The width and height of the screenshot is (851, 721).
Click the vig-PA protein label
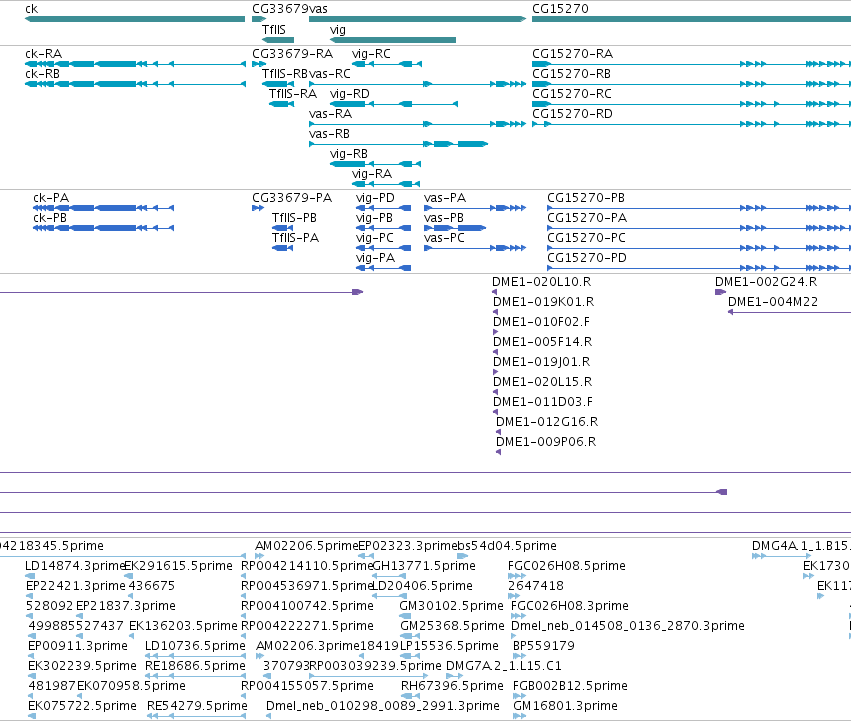[x=376, y=258]
